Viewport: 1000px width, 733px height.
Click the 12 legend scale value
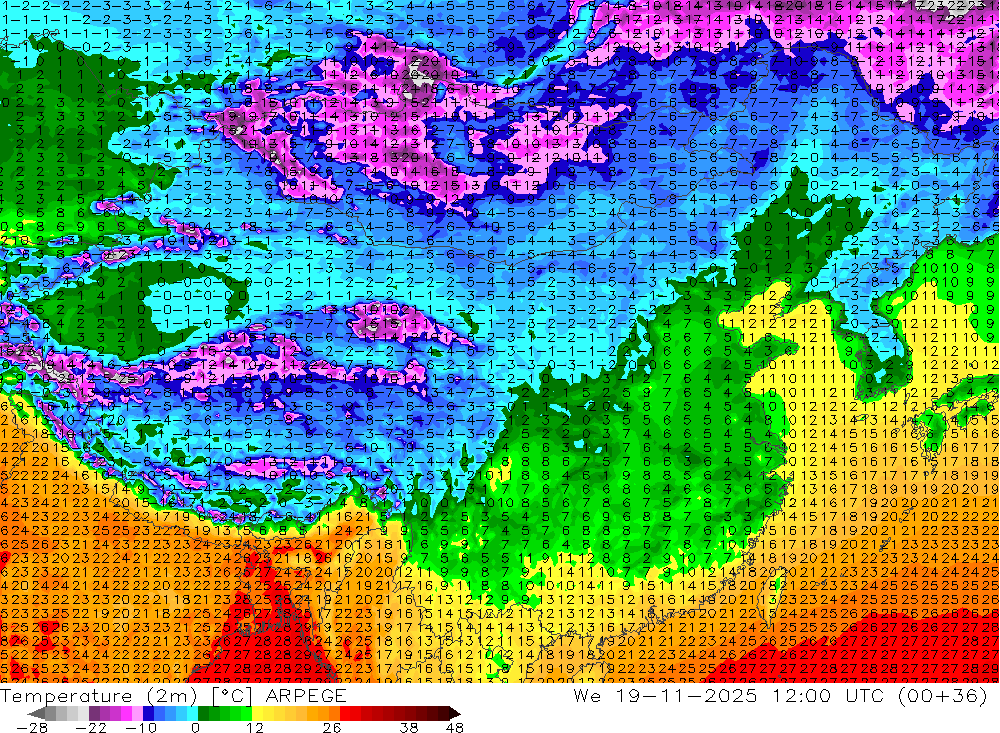click(254, 727)
